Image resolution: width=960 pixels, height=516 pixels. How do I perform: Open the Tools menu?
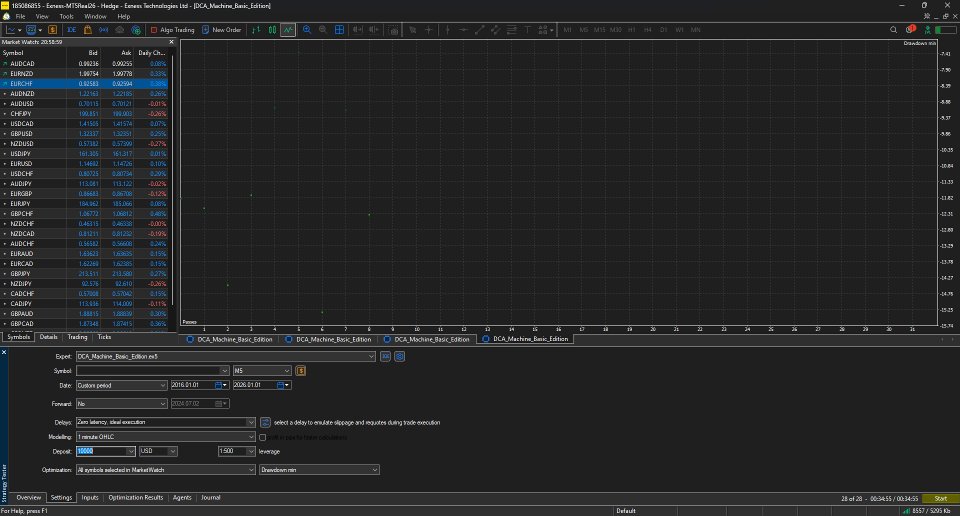click(x=66, y=17)
